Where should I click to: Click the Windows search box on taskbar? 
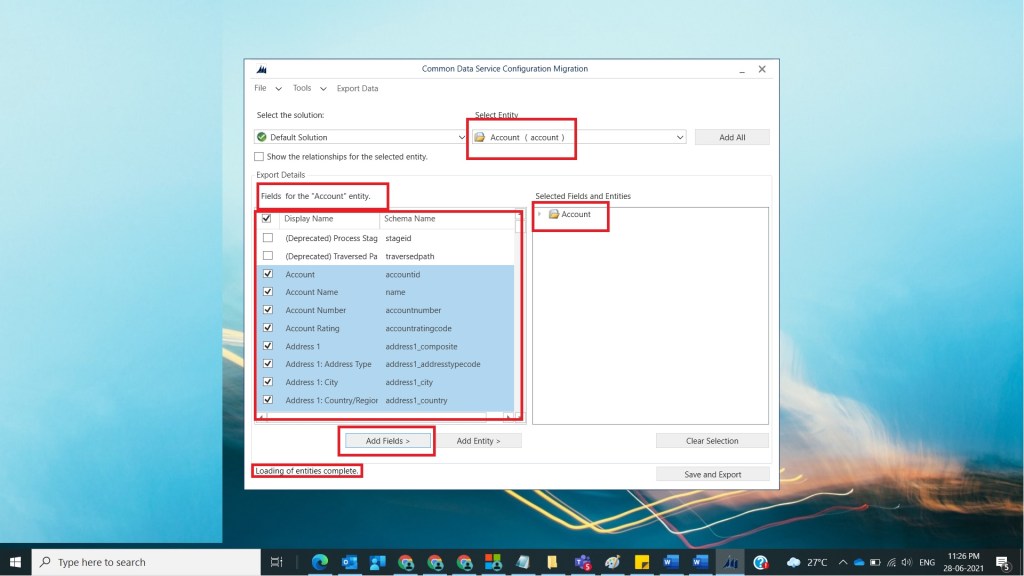(148, 562)
